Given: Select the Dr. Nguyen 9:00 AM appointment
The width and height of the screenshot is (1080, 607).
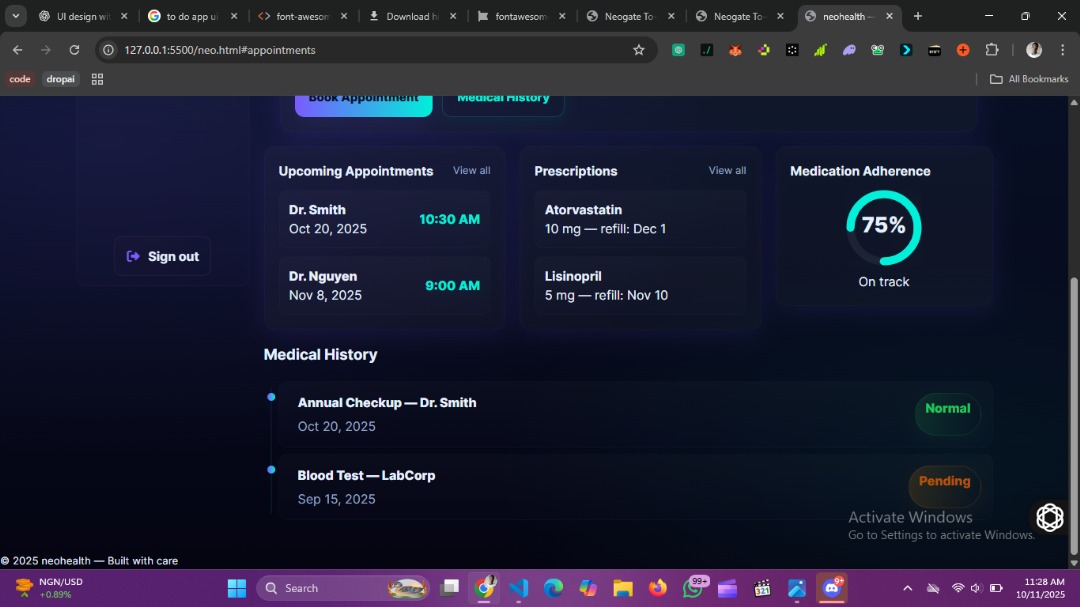Looking at the screenshot, I should (x=384, y=285).
